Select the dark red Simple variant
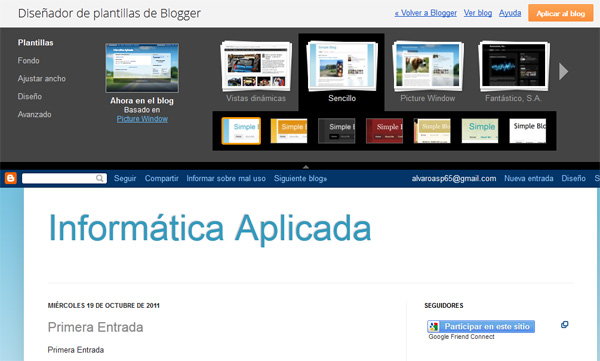 [x=384, y=131]
